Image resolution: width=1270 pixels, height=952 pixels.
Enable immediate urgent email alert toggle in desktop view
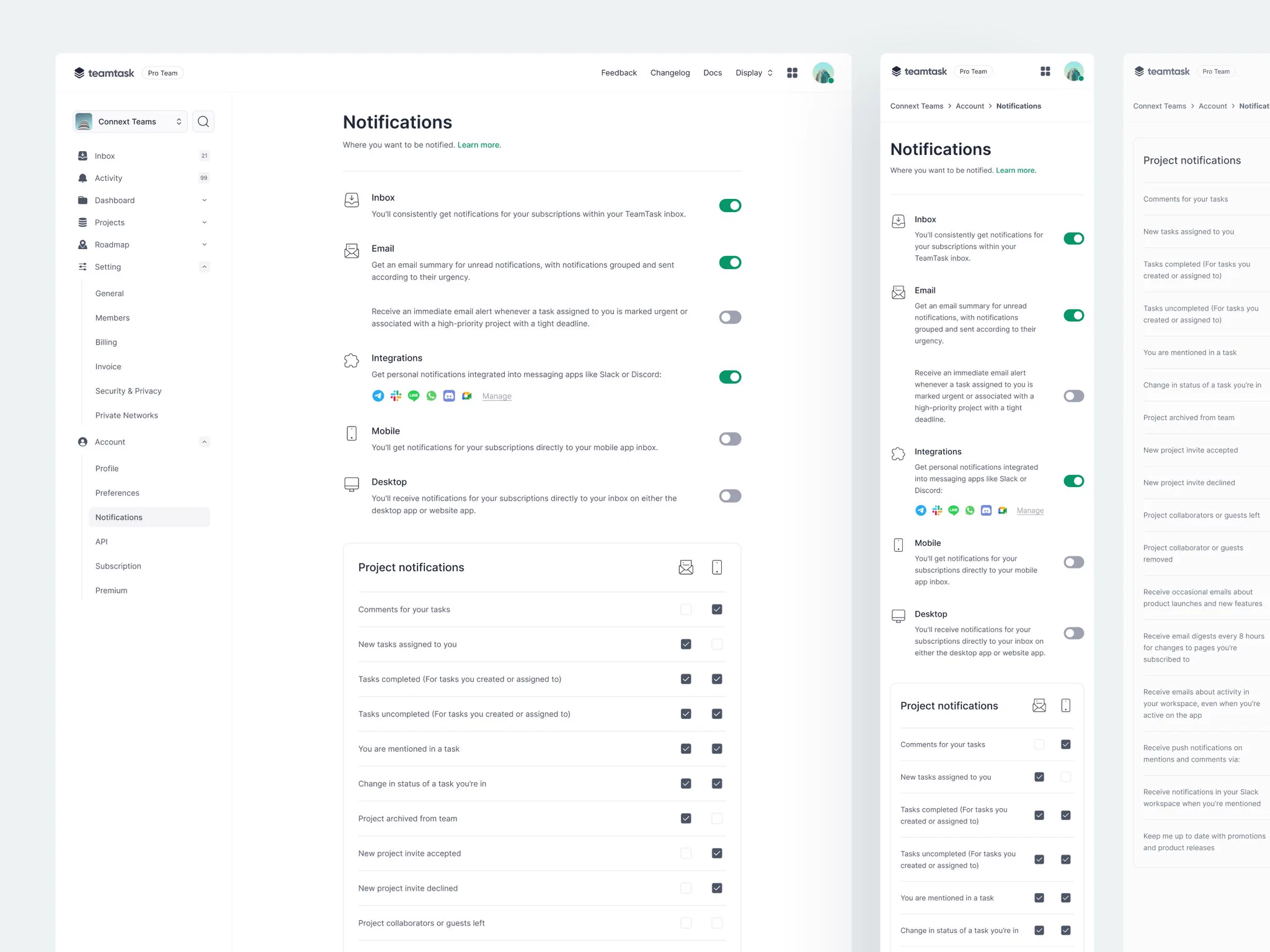click(730, 317)
